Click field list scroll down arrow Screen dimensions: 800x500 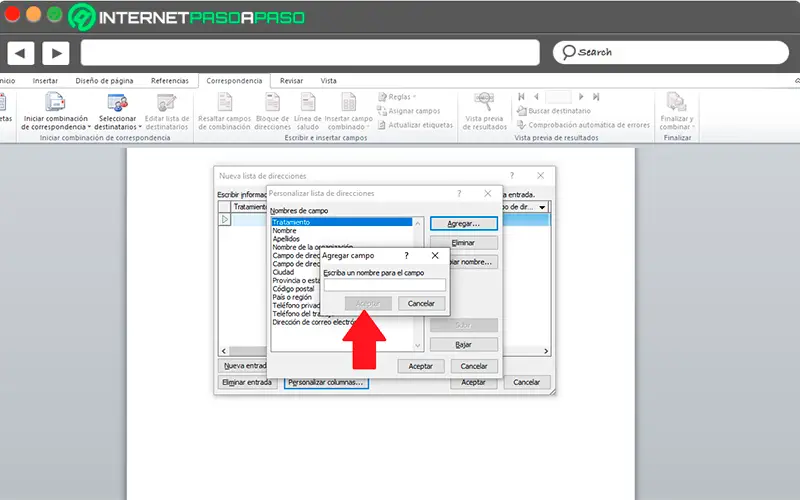(x=418, y=346)
